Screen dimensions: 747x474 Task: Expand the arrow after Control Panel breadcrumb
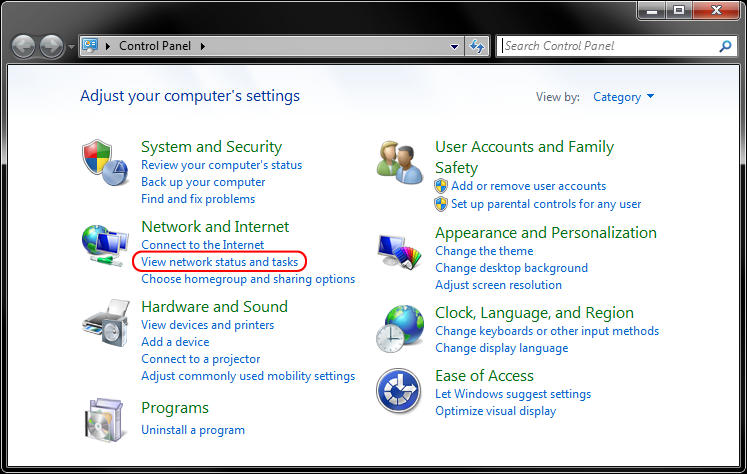pos(202,46)
